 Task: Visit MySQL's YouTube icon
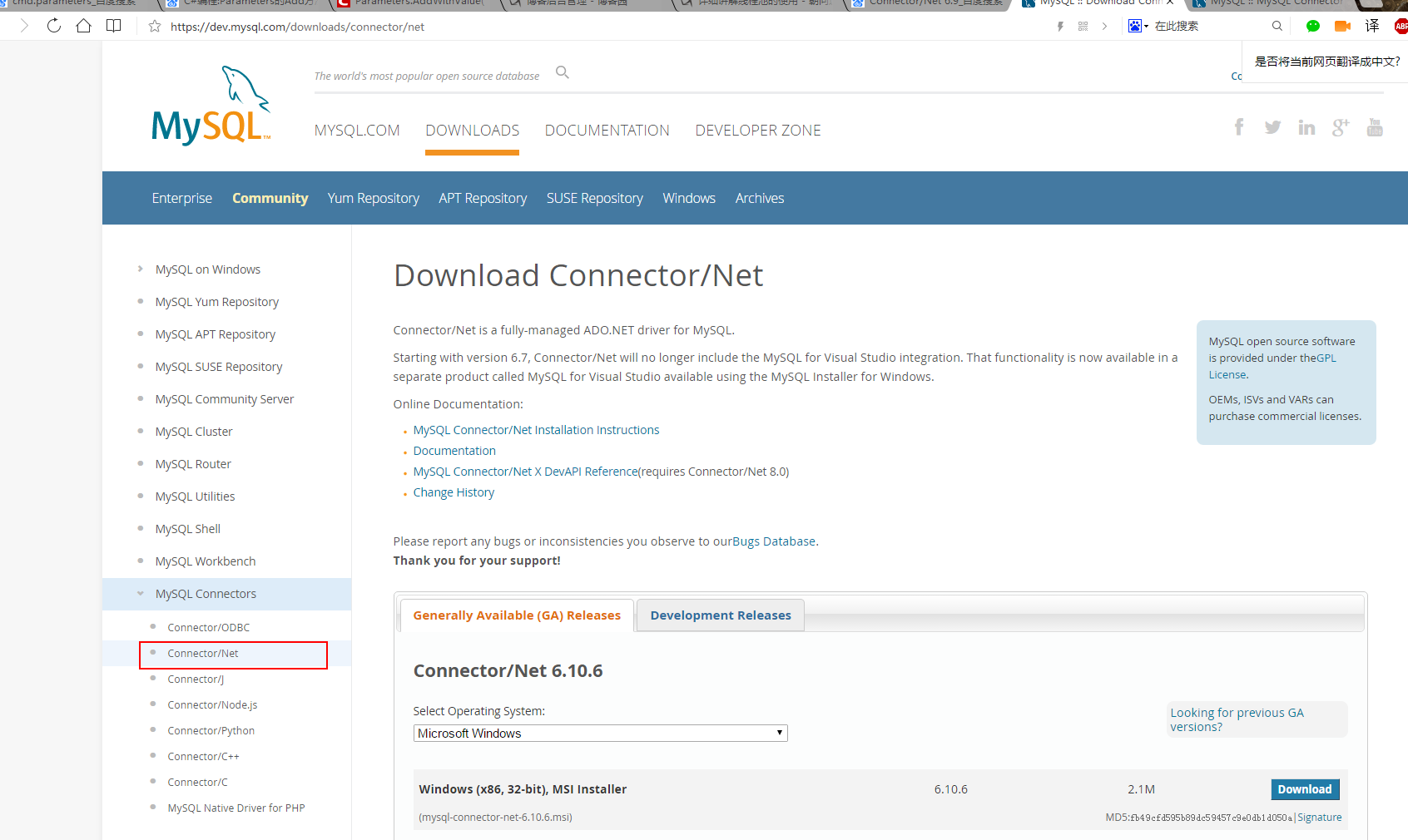(x=1375, y=127)
